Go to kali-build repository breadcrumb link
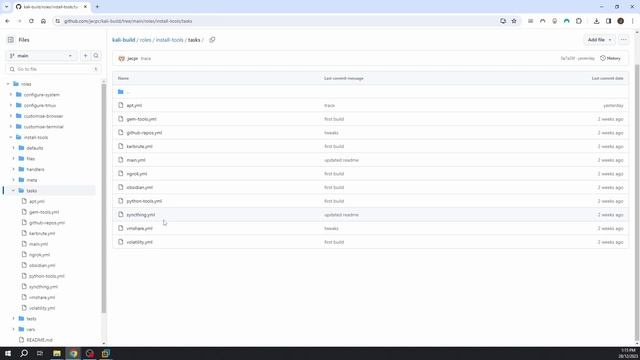This screenshot has height=360, width=640. point(124,40)
